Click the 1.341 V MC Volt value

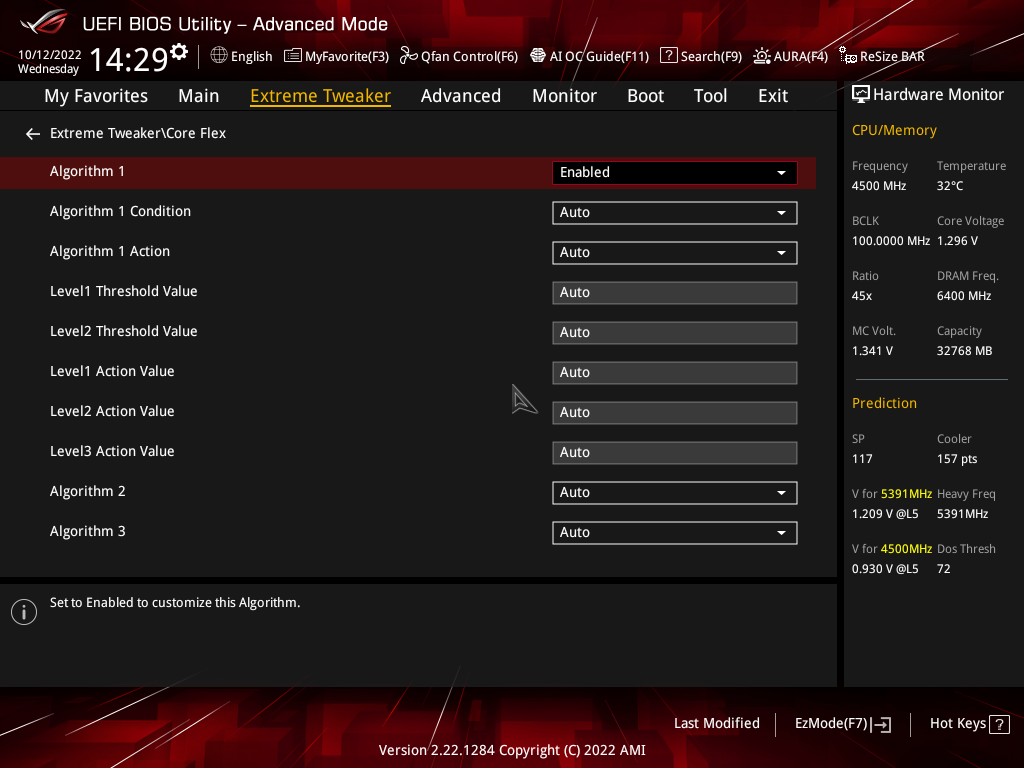872,351
